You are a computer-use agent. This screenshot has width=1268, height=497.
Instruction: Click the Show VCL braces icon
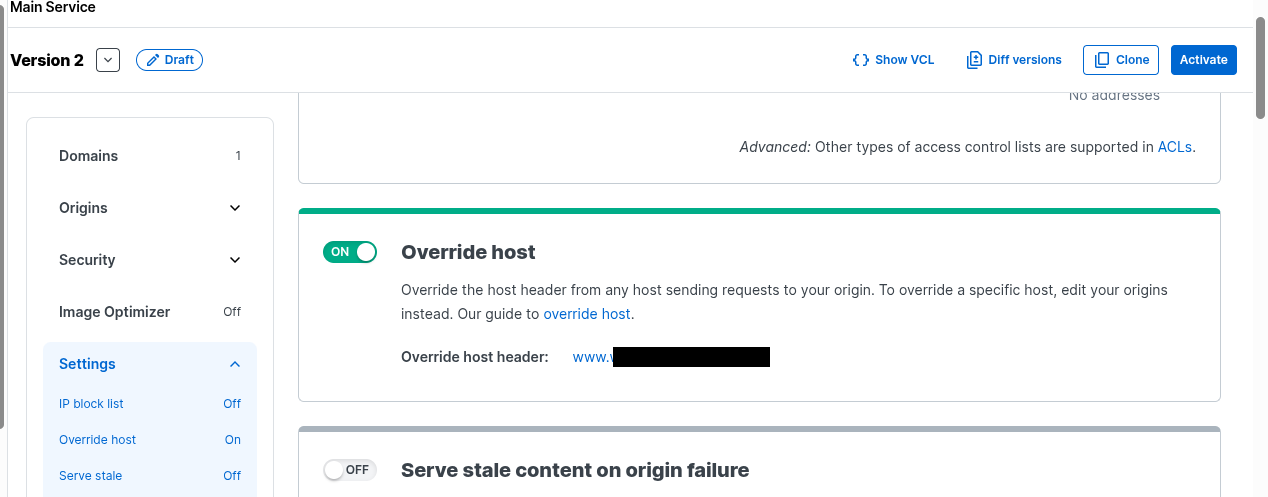(x=860, y=60)
